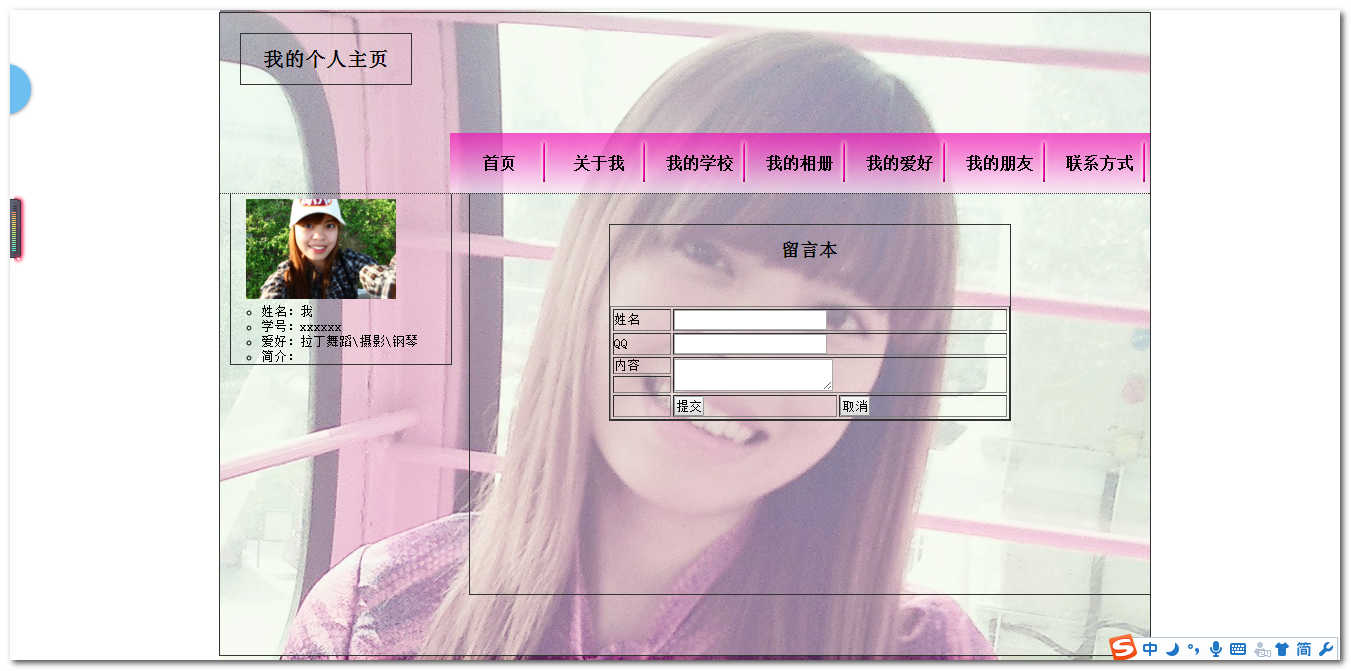Open the wrench tools icon

(x=1326, y=649)
